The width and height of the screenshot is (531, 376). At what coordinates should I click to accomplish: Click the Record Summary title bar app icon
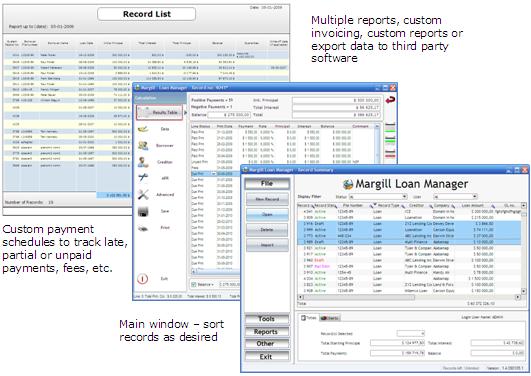pos(246,170)
